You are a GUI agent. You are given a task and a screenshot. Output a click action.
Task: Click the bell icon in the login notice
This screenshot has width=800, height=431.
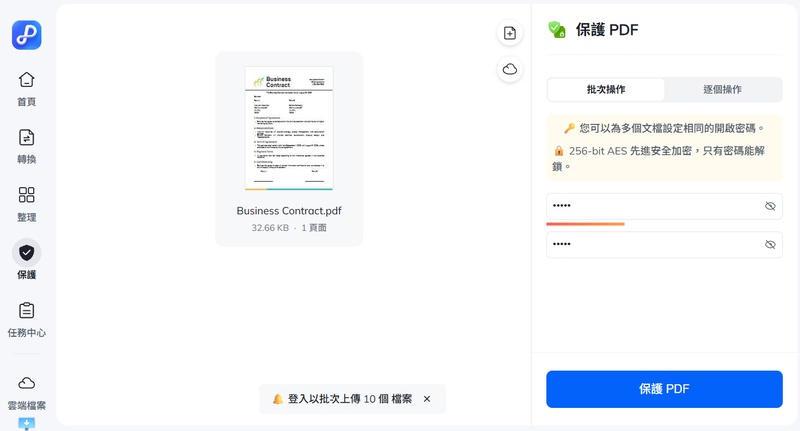coord(278,399)
